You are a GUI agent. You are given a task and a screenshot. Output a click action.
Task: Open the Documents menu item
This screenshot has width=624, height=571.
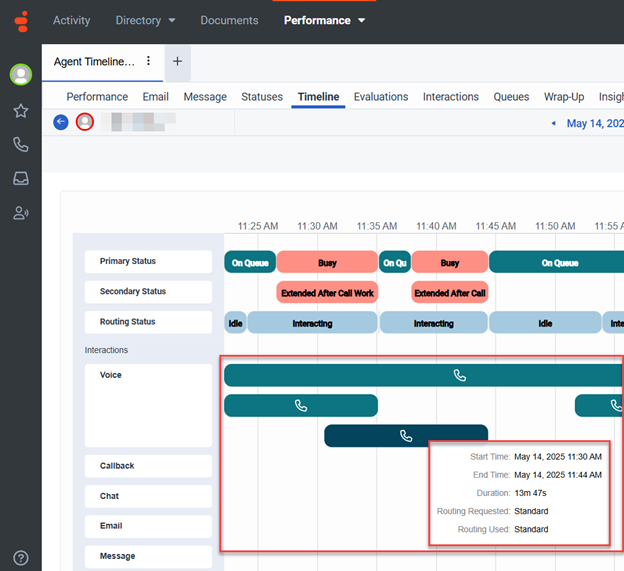pos(229,20)
